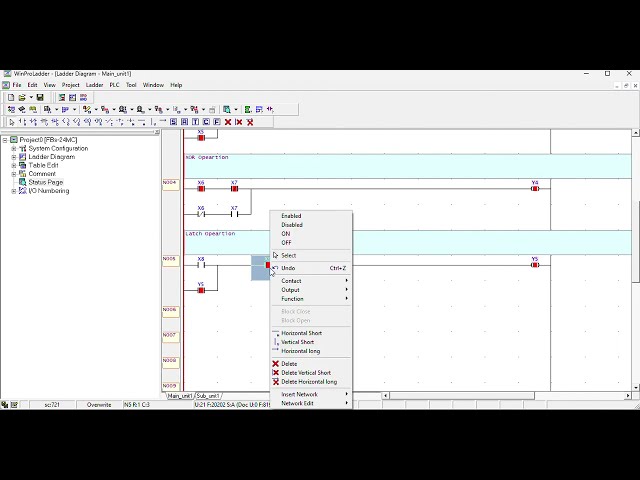
Task: Click Undo in the context menu
Action: (x=311, y=268)
